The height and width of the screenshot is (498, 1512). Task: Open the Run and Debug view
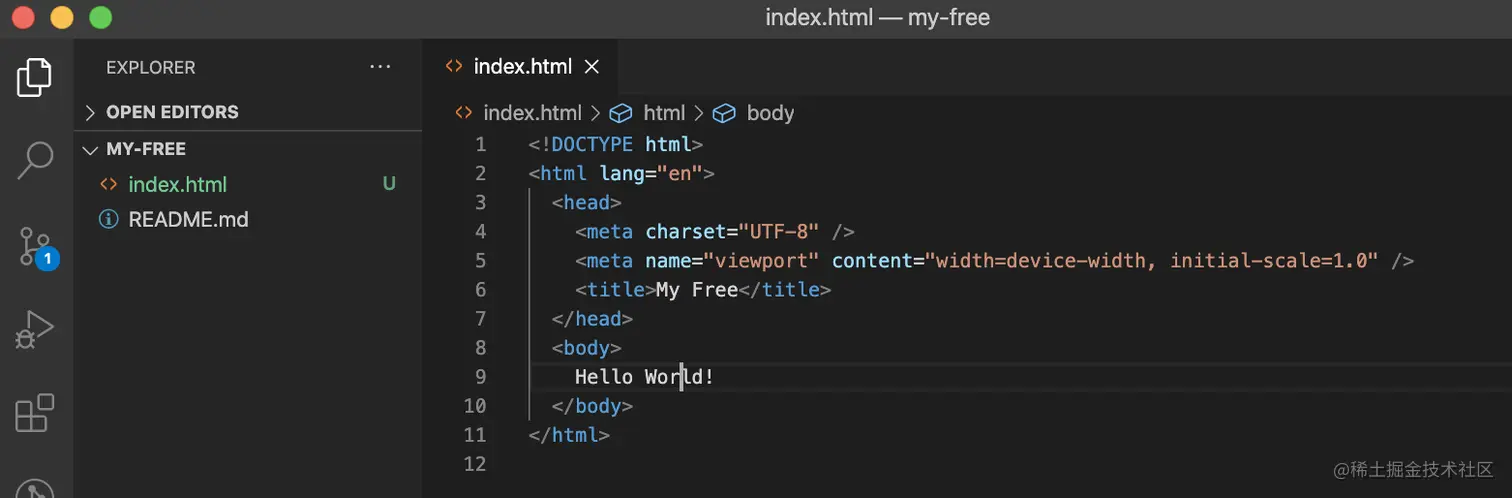coord(35,330)
